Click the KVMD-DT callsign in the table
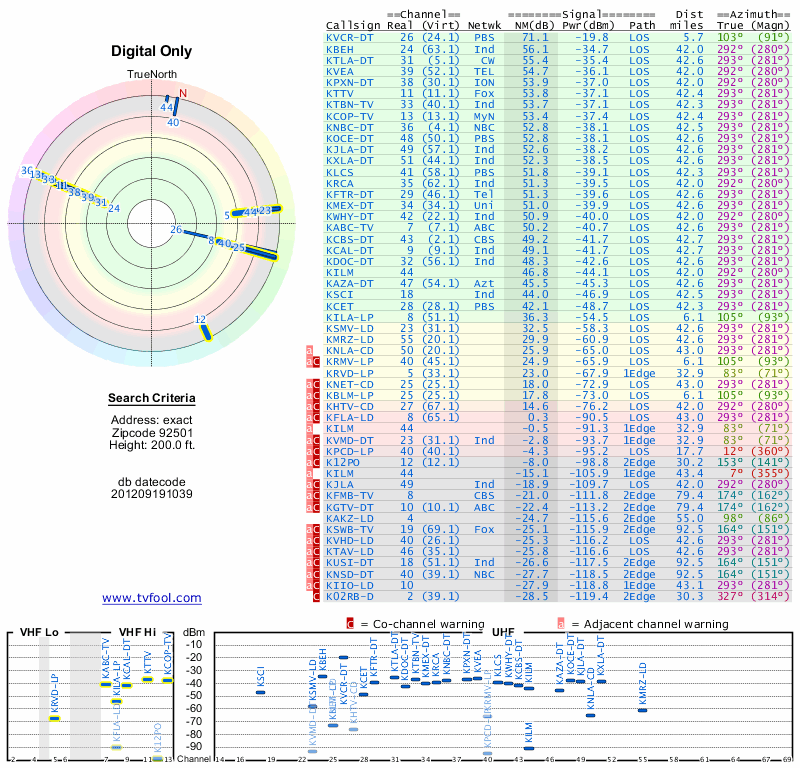This screenshot has height=768, width=800. click(x=349, y=440)
